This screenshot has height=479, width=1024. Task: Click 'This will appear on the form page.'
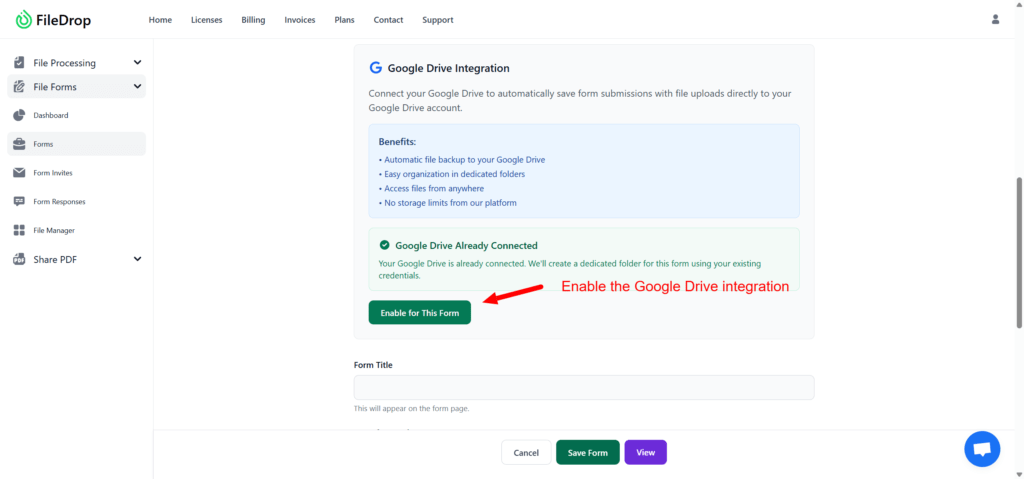point(411,408)
